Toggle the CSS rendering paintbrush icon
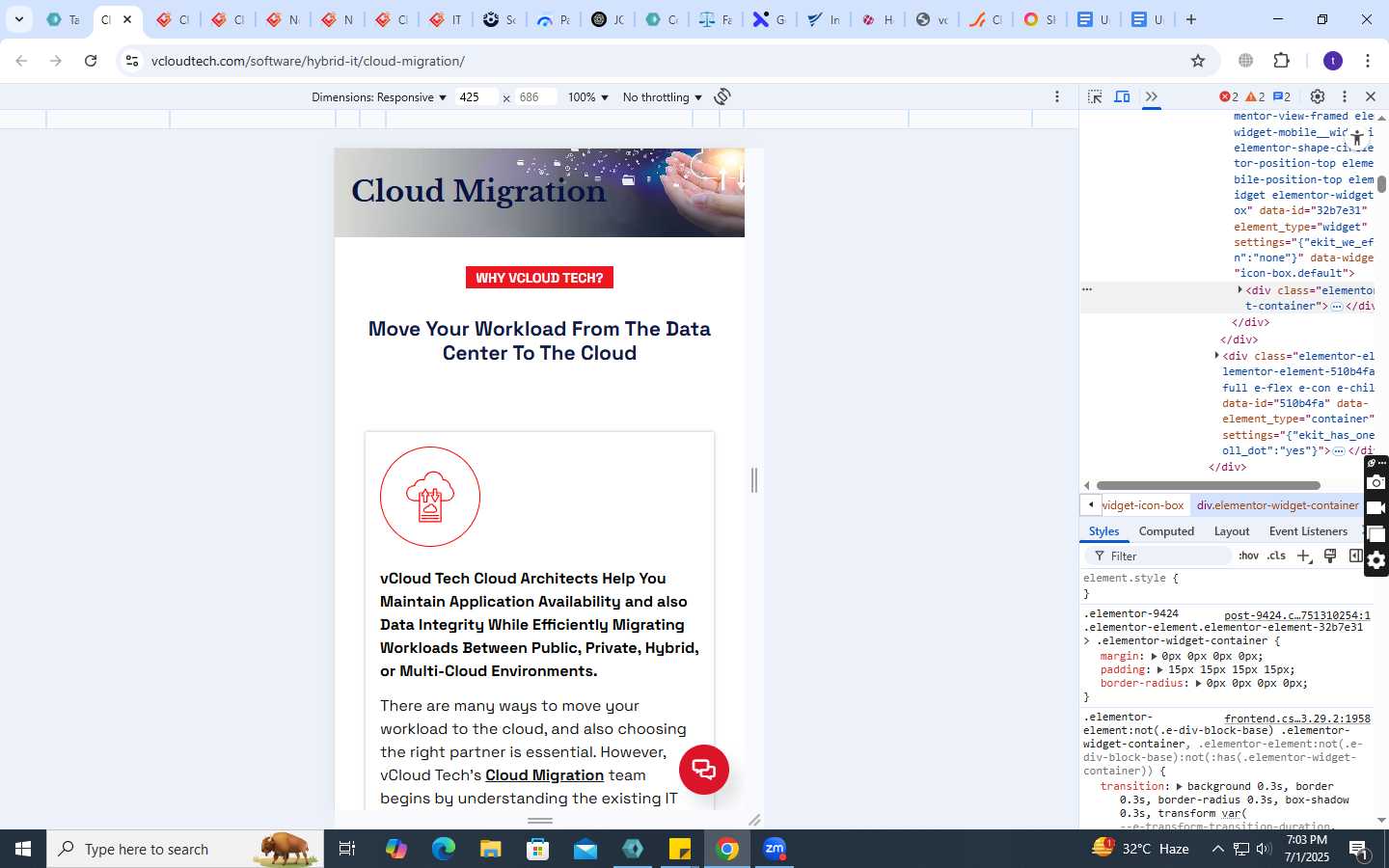Screen dimensions: 1389x868 pos(1330,556)
